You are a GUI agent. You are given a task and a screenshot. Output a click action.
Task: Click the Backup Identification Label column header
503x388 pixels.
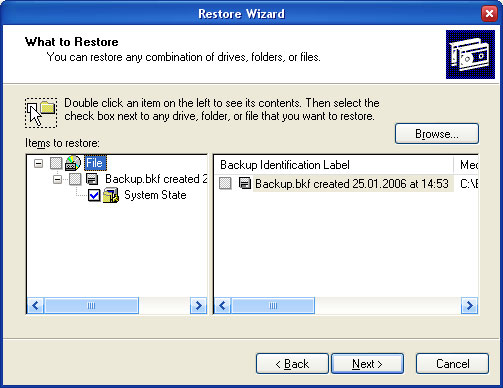pyautogui.click(x=333, y=165)
